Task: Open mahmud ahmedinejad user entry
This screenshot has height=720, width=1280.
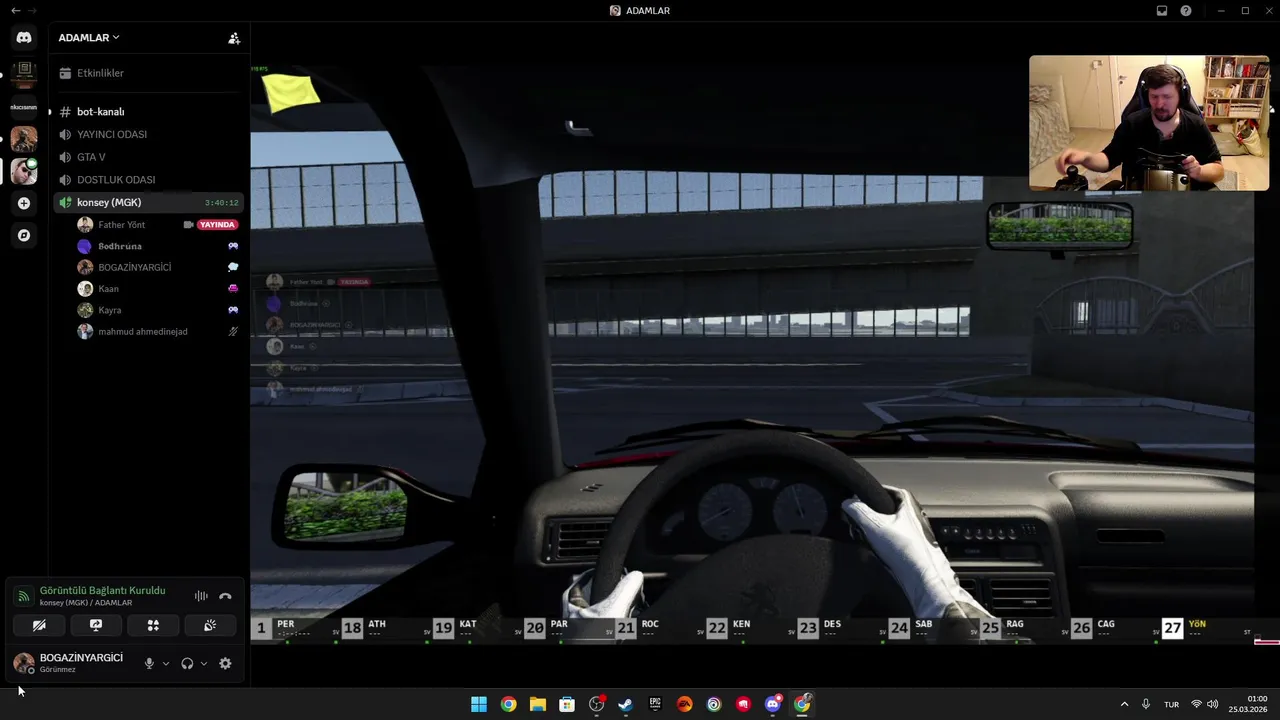Action: point(158,331)
